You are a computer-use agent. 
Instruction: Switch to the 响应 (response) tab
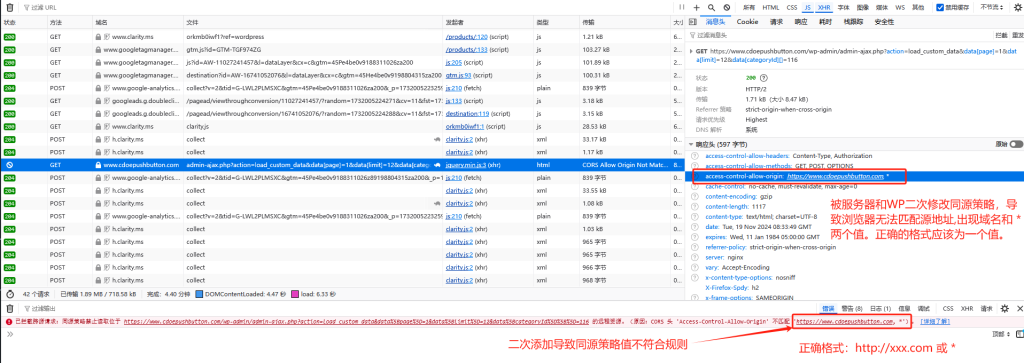(801, 22)
